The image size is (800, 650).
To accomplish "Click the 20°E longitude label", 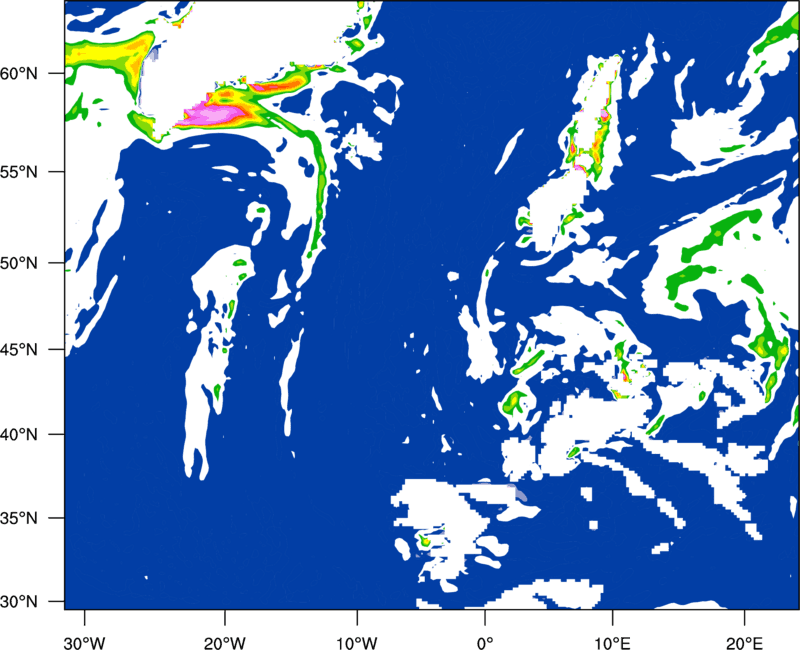I will [744, 643].
